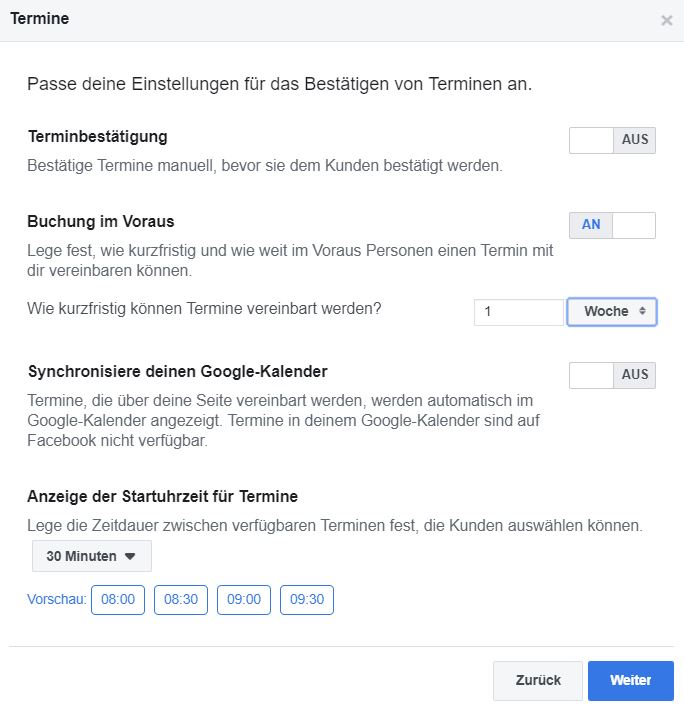The image size is (684, 713).
Task: Expand the 30 Minuten interval dropdown
Action: (92, 556)
